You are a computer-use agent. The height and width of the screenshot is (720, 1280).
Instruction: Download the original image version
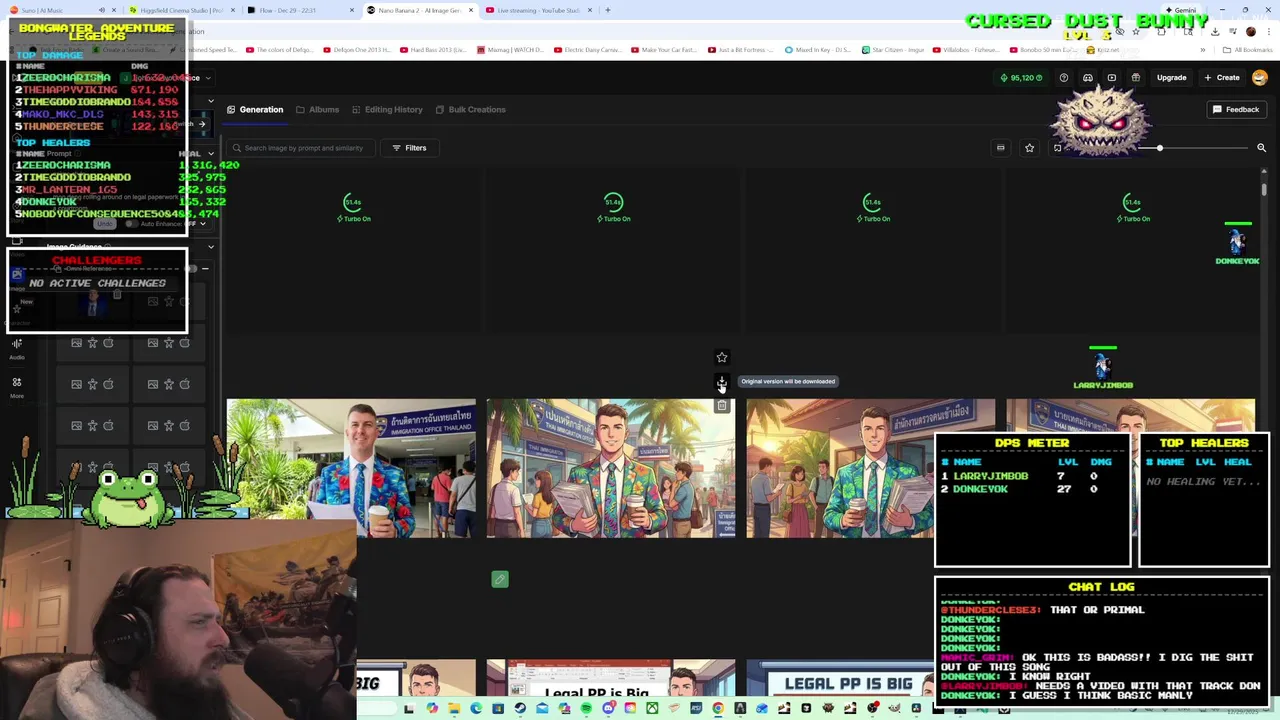pos(722,382)
